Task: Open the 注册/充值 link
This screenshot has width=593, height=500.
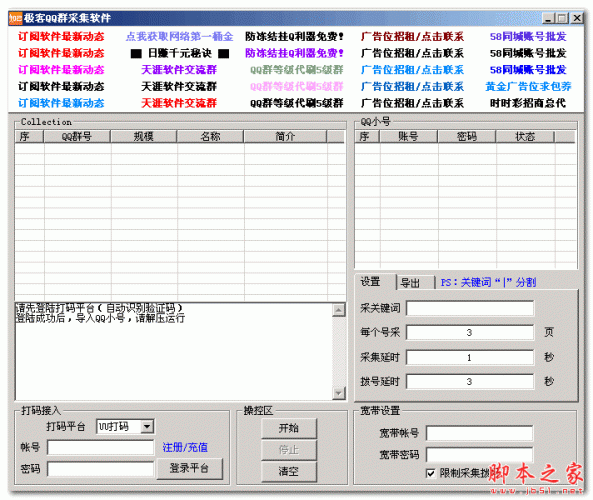Action: 185,448
